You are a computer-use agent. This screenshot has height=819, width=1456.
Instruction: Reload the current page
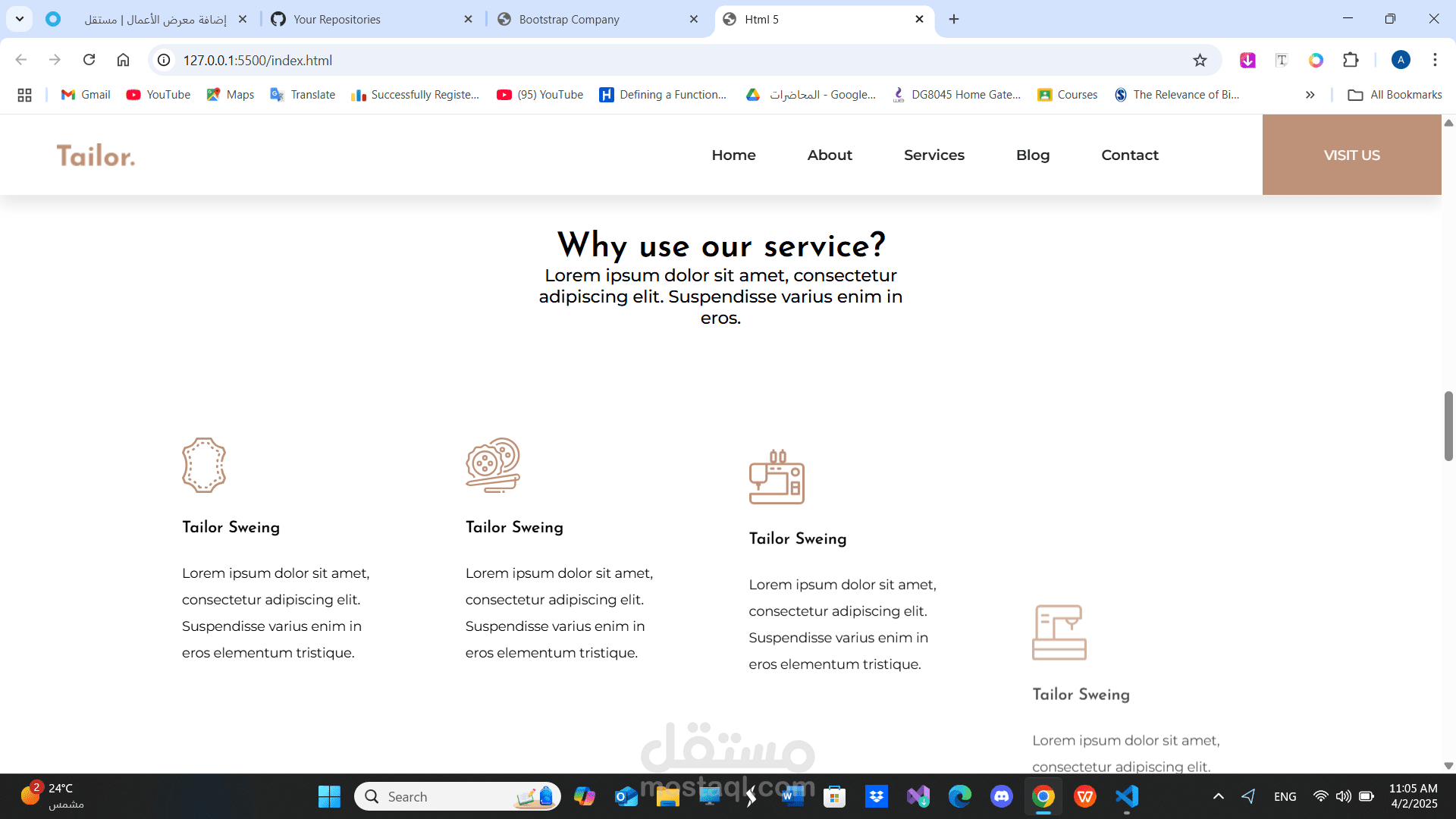coord(89,60)
